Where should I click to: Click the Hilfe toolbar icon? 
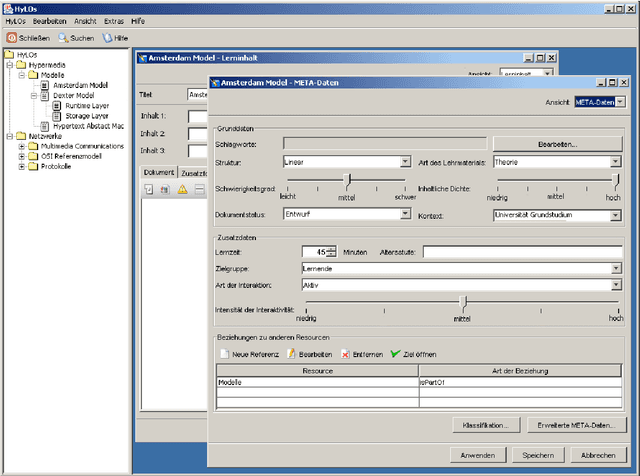[x=108, y=37]
